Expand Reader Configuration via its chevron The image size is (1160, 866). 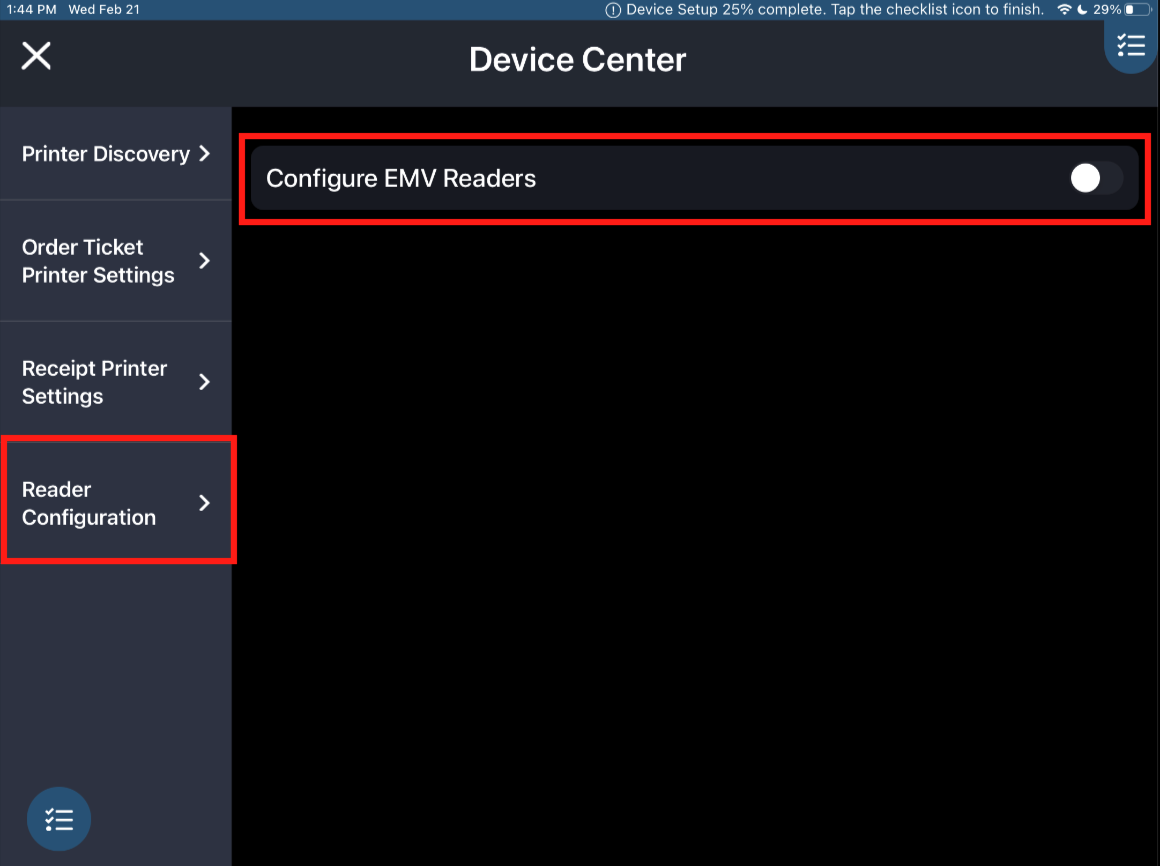pos(205,503)
